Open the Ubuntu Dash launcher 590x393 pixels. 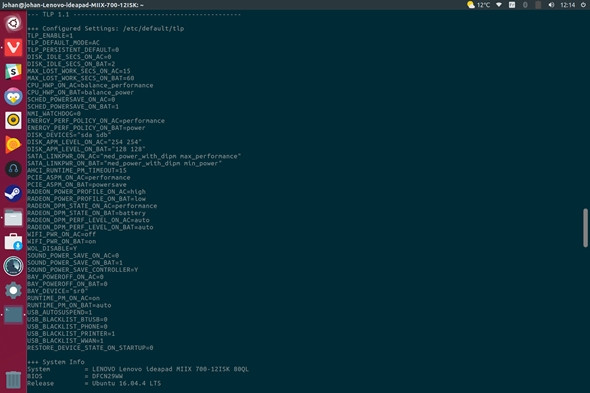coord(13,24)
